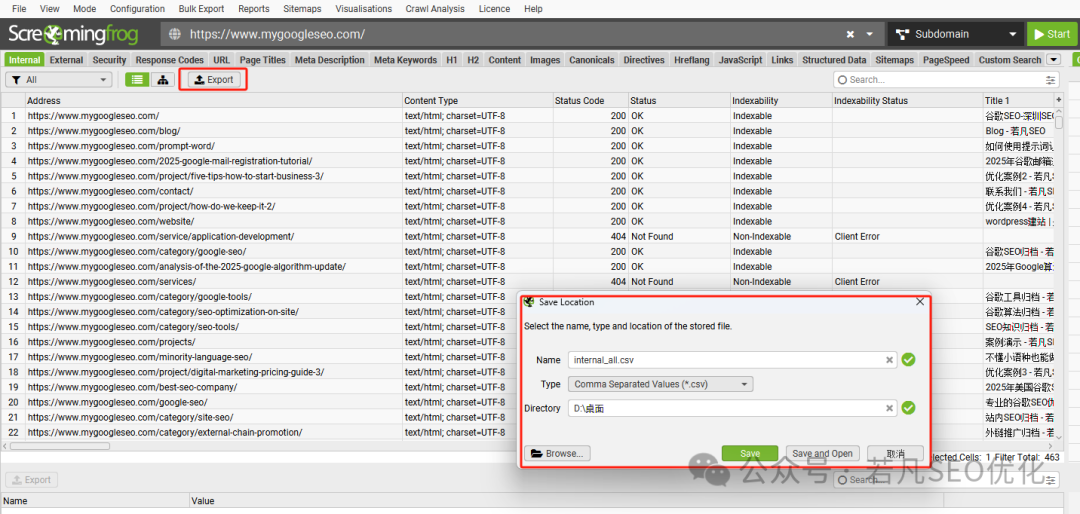
Task: Open the Subdomain crawl mode dropdown
Action: point(956,34)
